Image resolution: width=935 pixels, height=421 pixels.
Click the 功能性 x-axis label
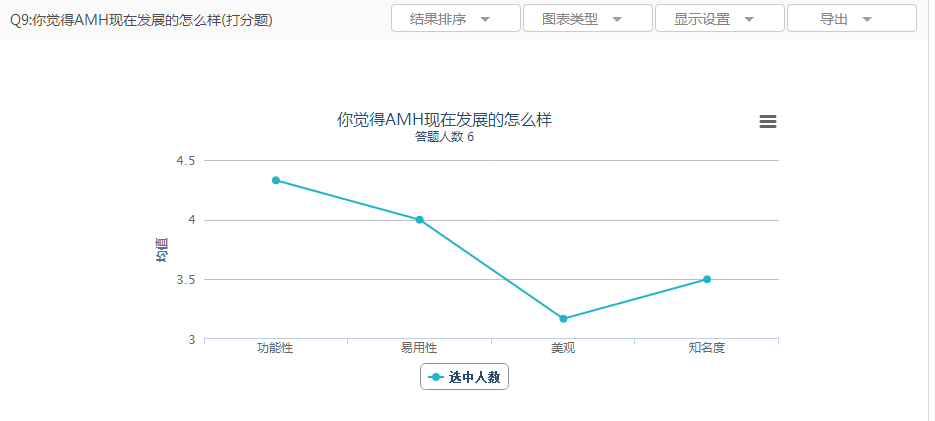pyautogui.click(x=275, y=348)
